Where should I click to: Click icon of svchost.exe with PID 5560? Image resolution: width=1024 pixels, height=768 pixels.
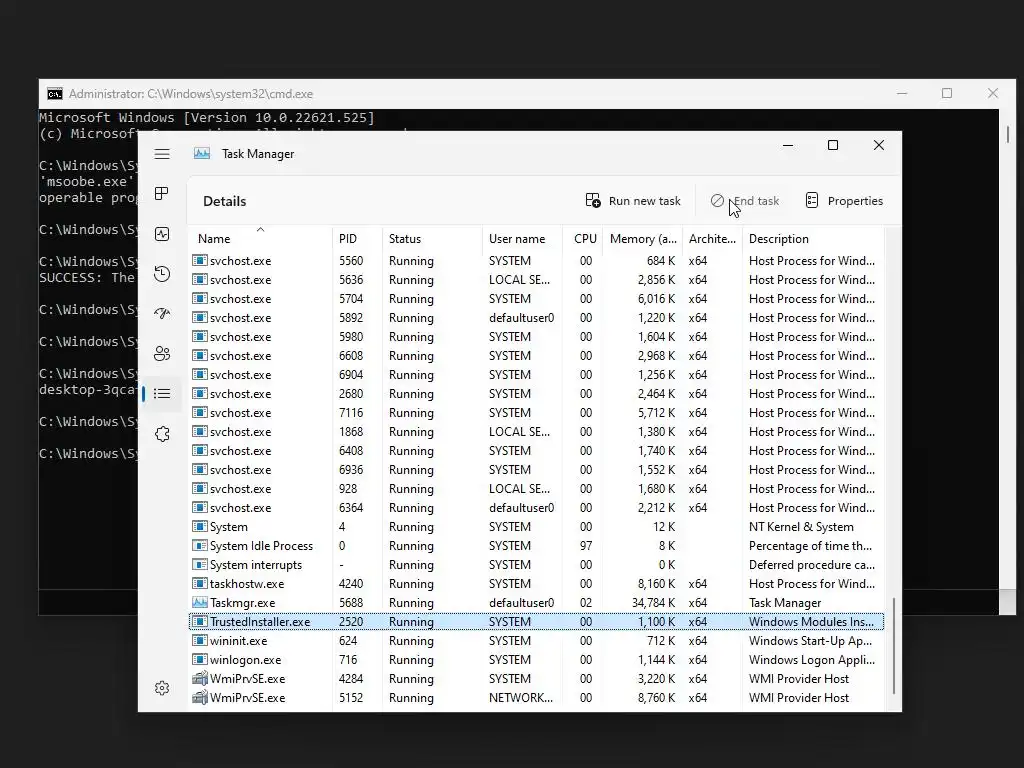click(x=200, y=261)
